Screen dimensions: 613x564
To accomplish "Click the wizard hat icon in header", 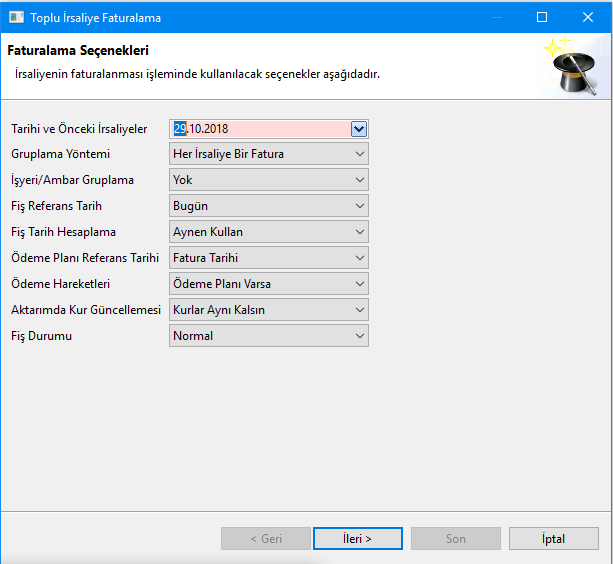I will click(x=573, y=66).
